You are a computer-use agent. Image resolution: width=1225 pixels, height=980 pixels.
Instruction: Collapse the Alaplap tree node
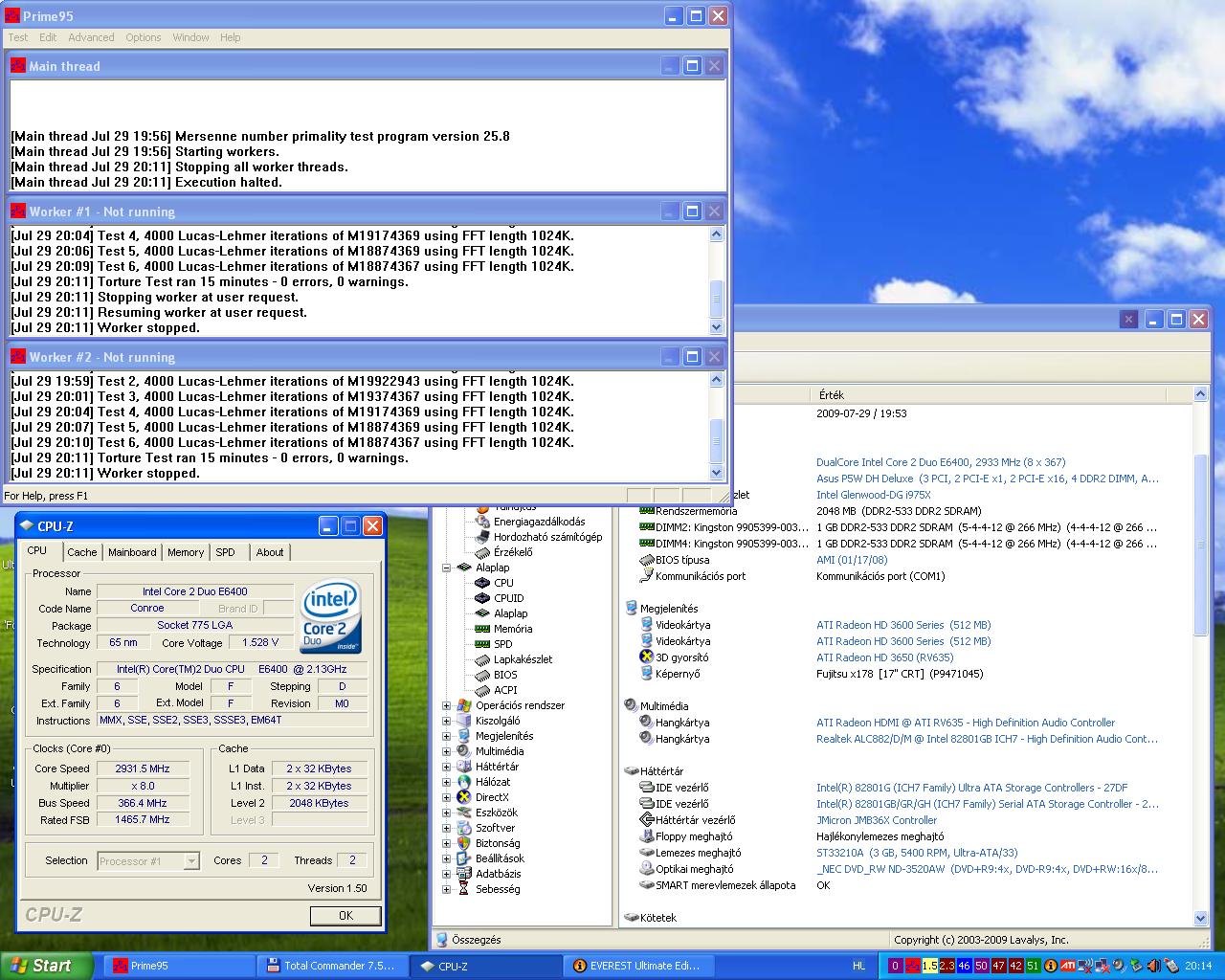pyautogui.click(x=446, y=568)
